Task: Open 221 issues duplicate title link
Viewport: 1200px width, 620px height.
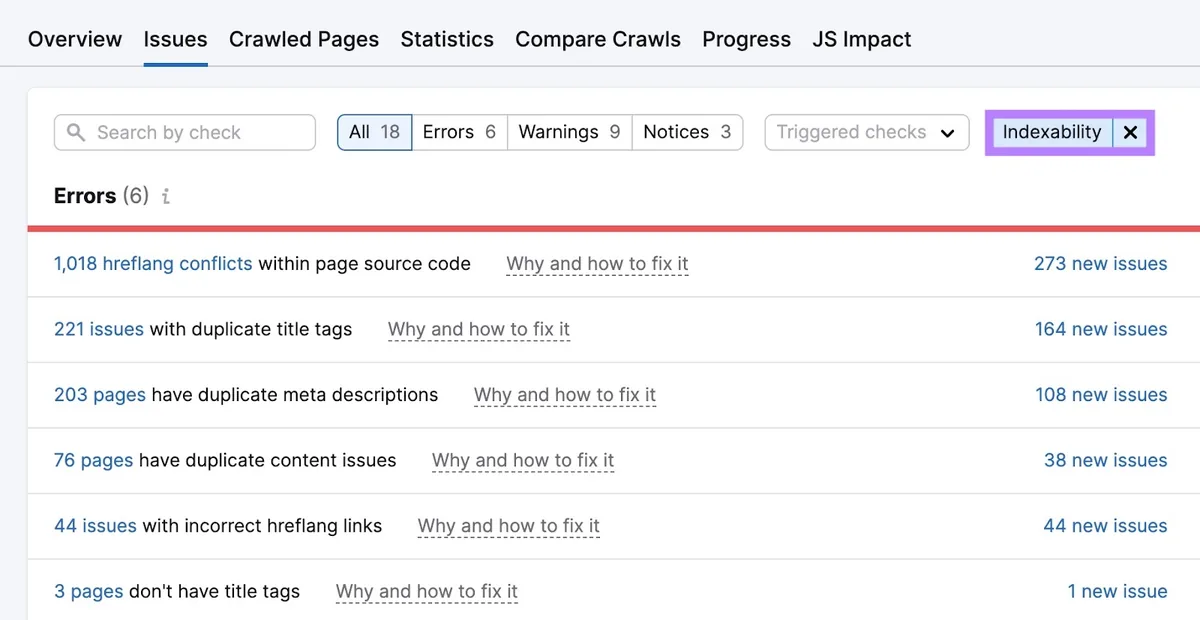Action: coord(99,329)
